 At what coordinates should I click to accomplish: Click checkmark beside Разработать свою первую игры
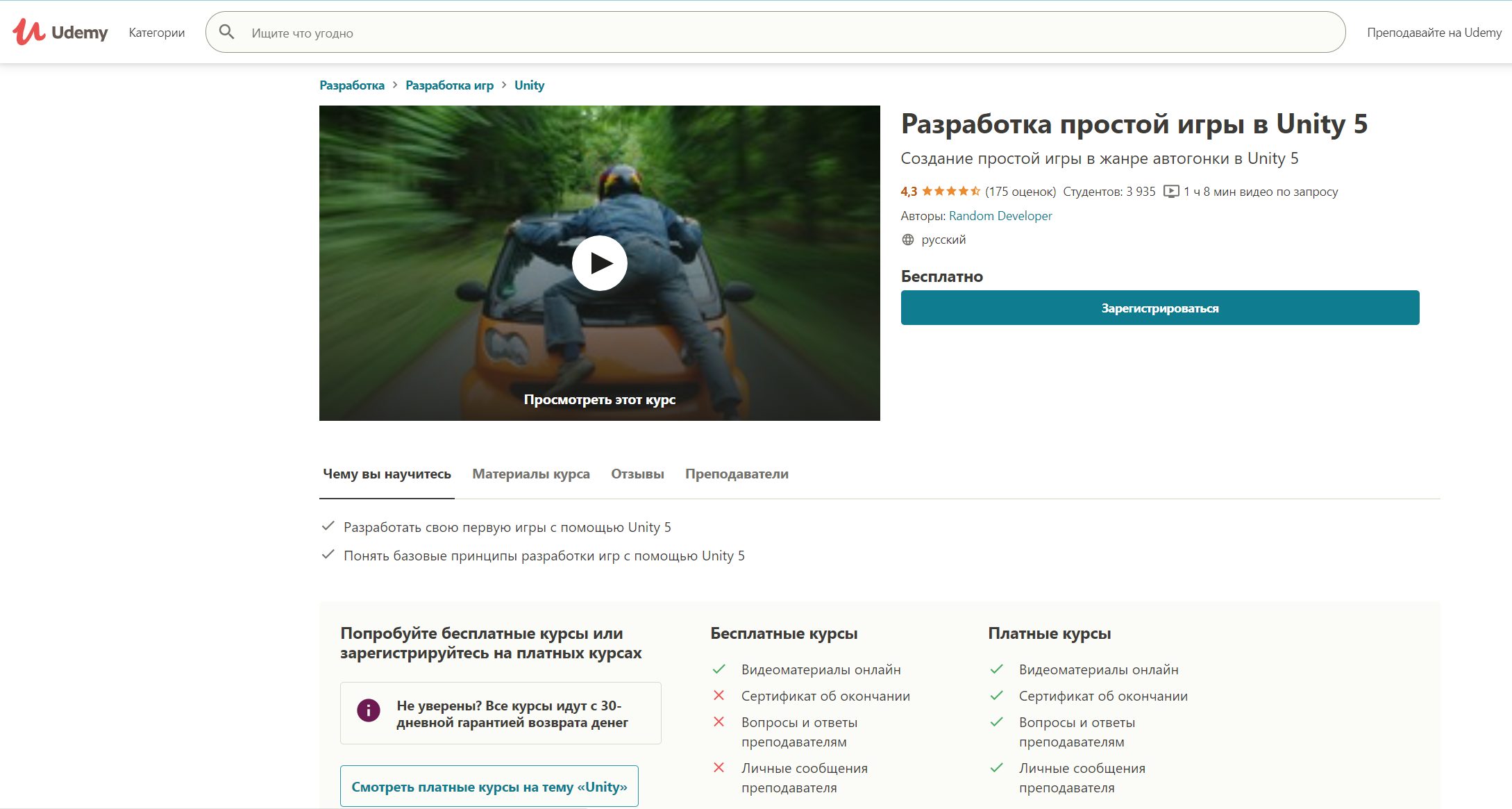point(328,526)
